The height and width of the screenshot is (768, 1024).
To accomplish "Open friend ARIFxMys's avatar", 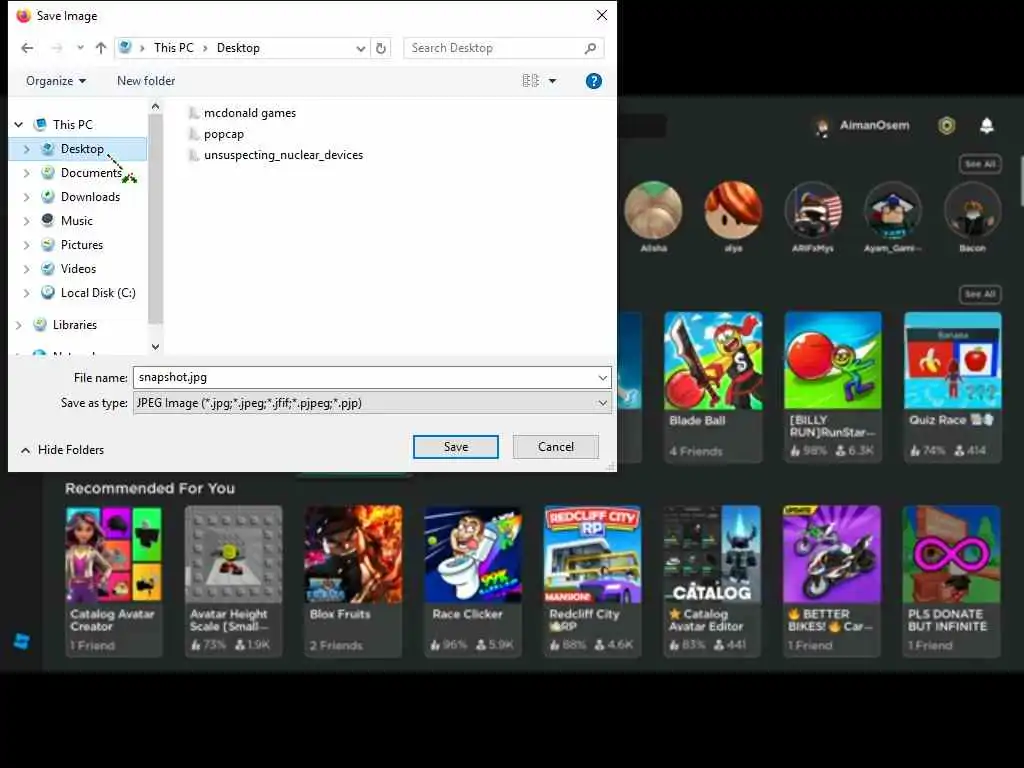I will pos(813,210).
